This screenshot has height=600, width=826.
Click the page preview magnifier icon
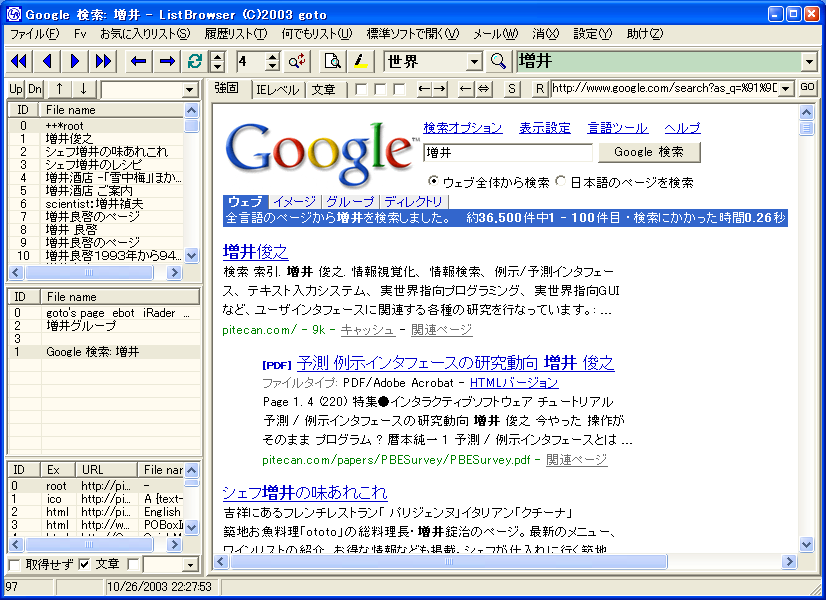[x=332, y=62]
